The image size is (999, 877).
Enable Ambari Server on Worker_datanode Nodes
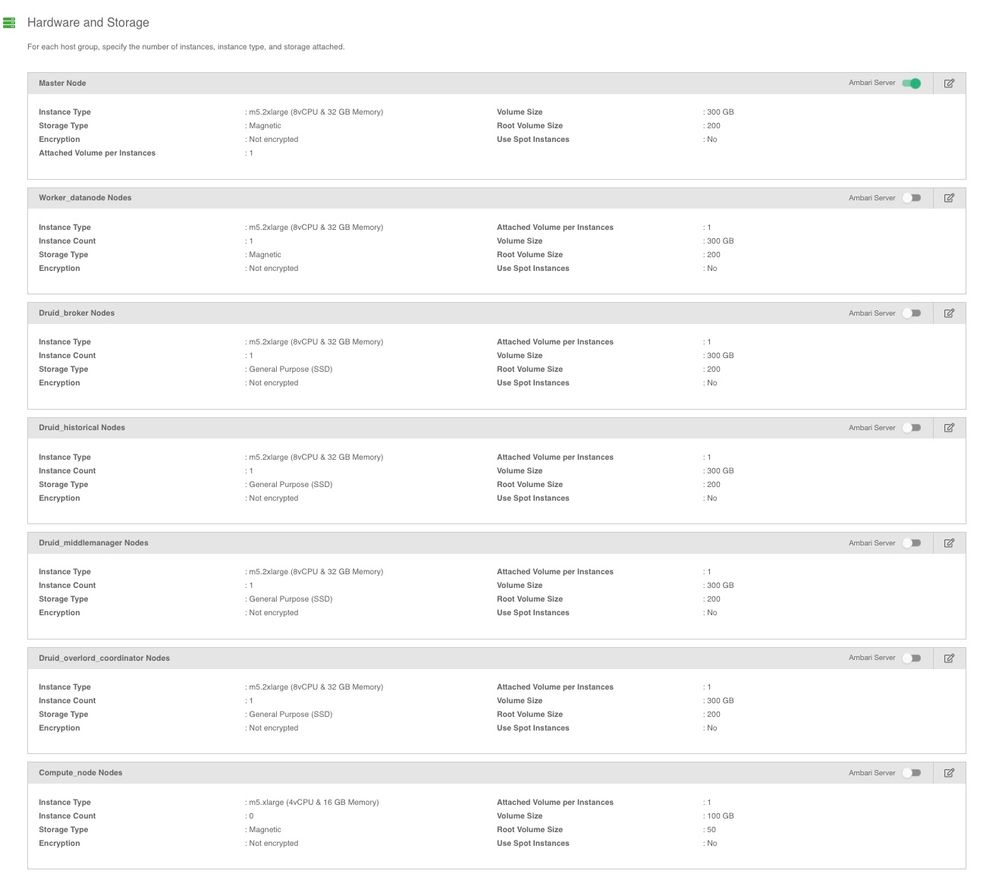(911, 198)
